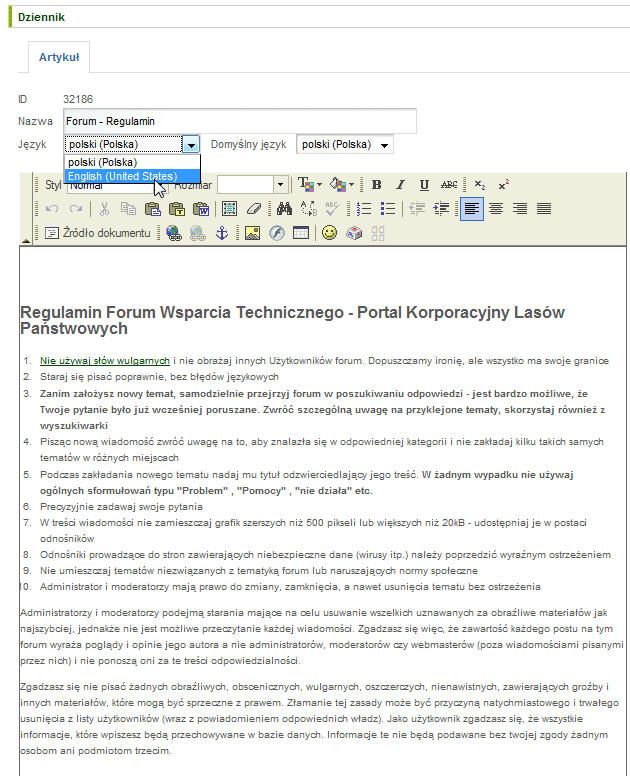Insert an anchor
This screenshot has width=630, height=776.
(222, 233)
